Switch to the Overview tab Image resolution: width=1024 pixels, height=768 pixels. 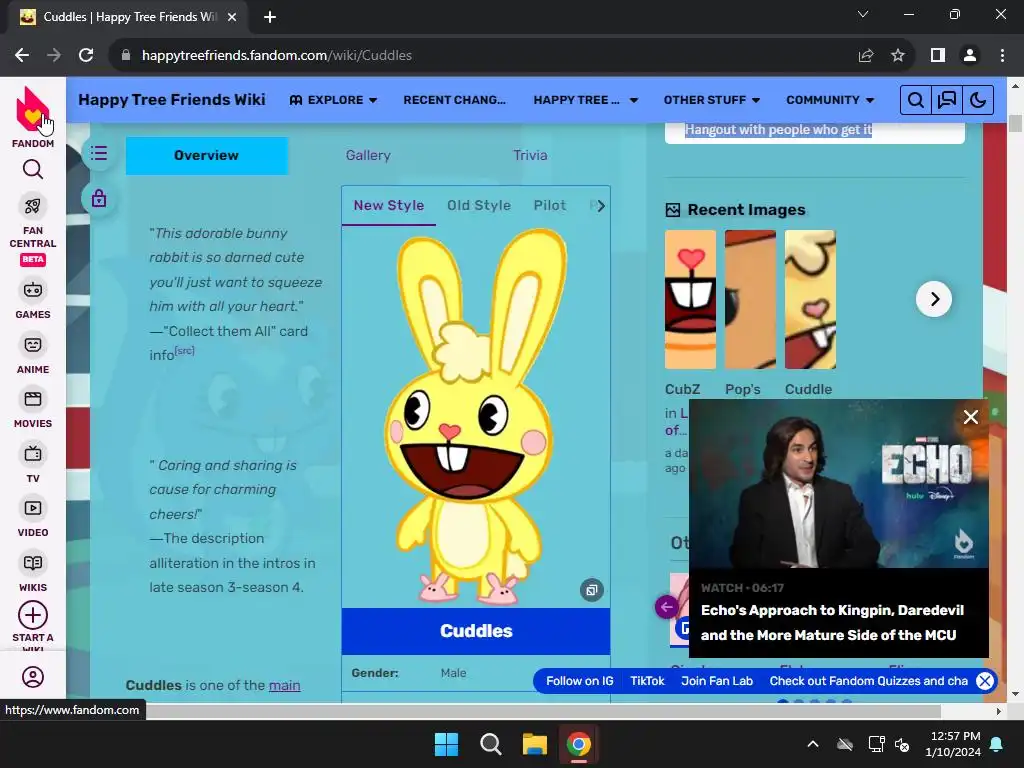coord(206,155)
